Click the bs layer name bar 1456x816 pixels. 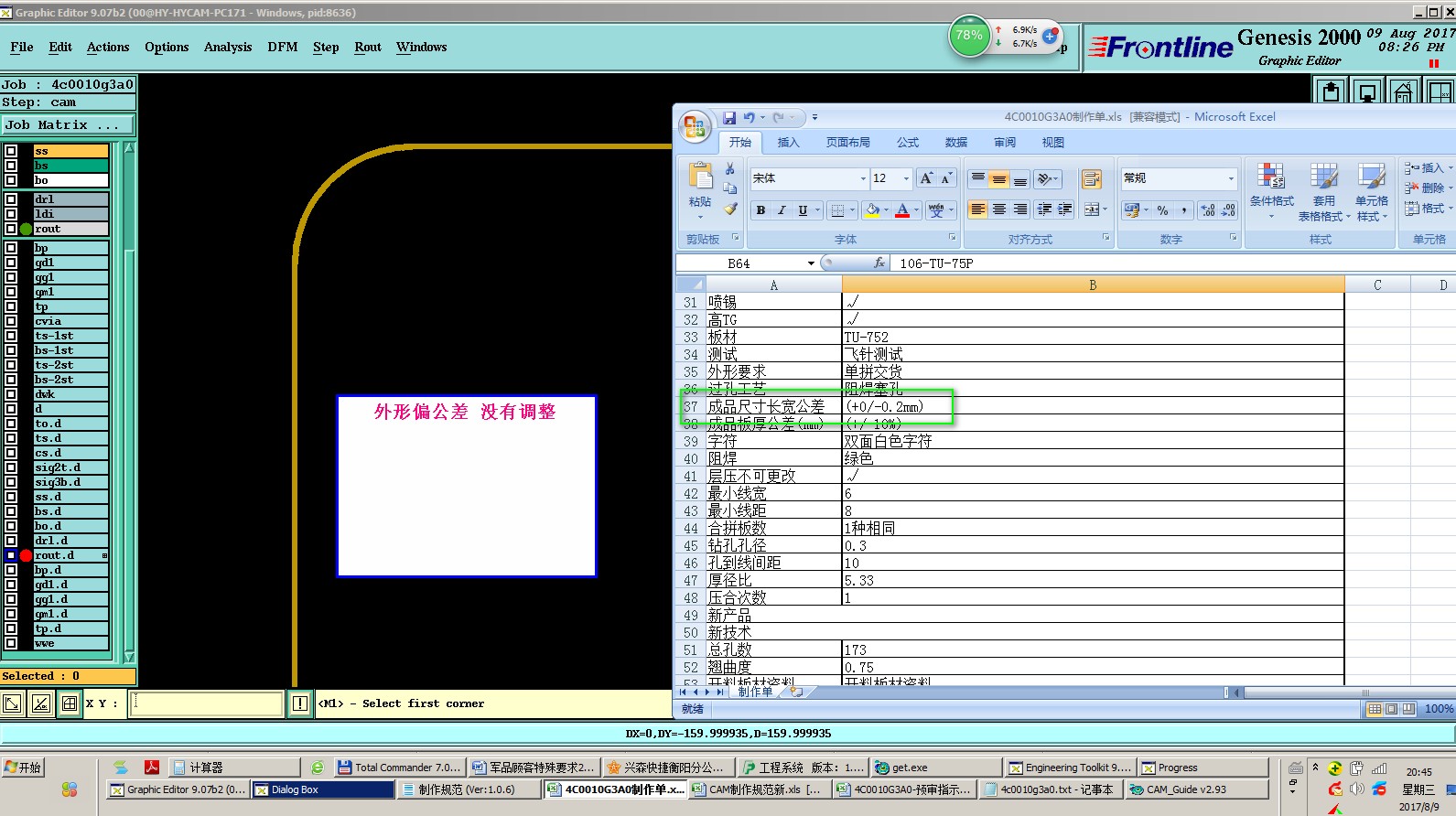(71, 166)
